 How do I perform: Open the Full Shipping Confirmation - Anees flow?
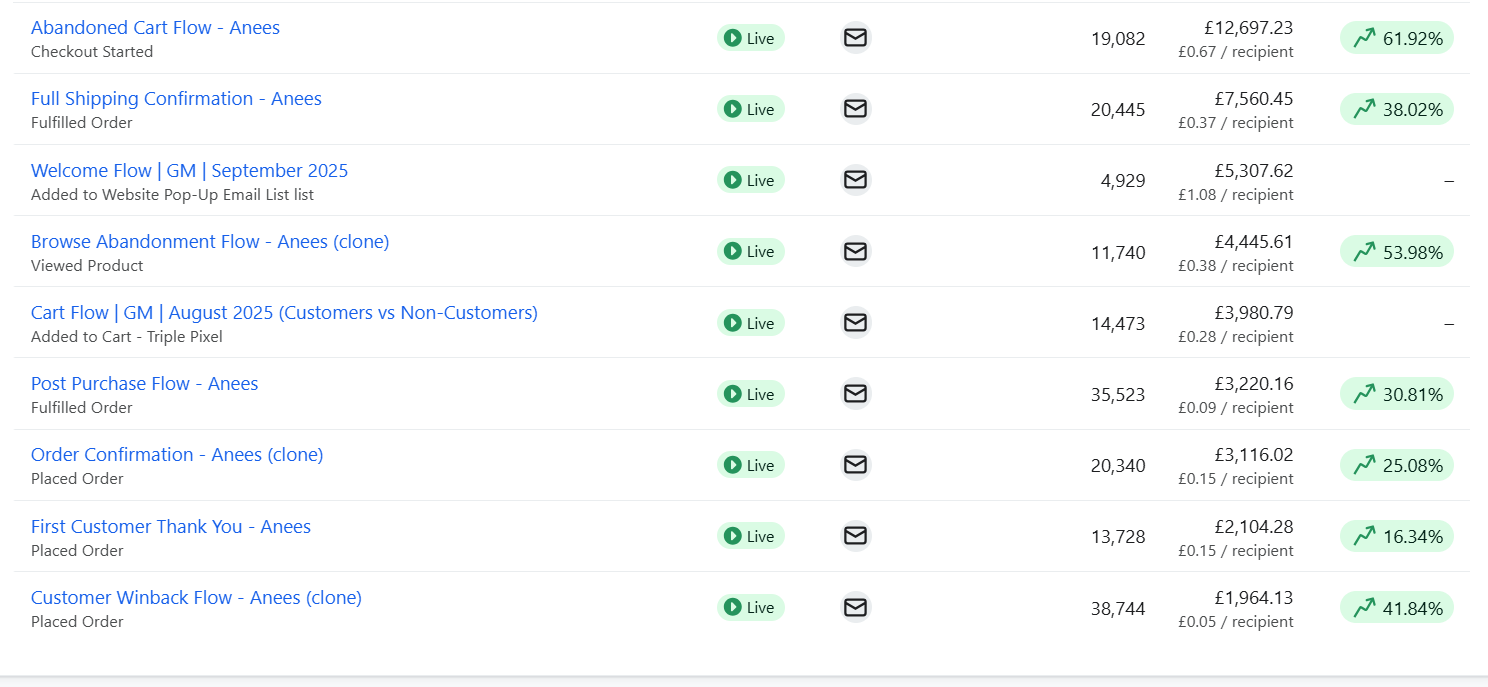[x=176, y=98]
